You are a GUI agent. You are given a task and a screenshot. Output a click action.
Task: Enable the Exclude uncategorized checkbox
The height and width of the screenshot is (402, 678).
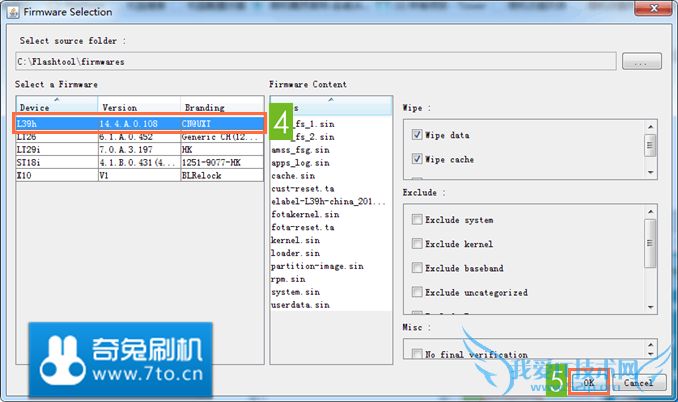(x=417, y=292)
